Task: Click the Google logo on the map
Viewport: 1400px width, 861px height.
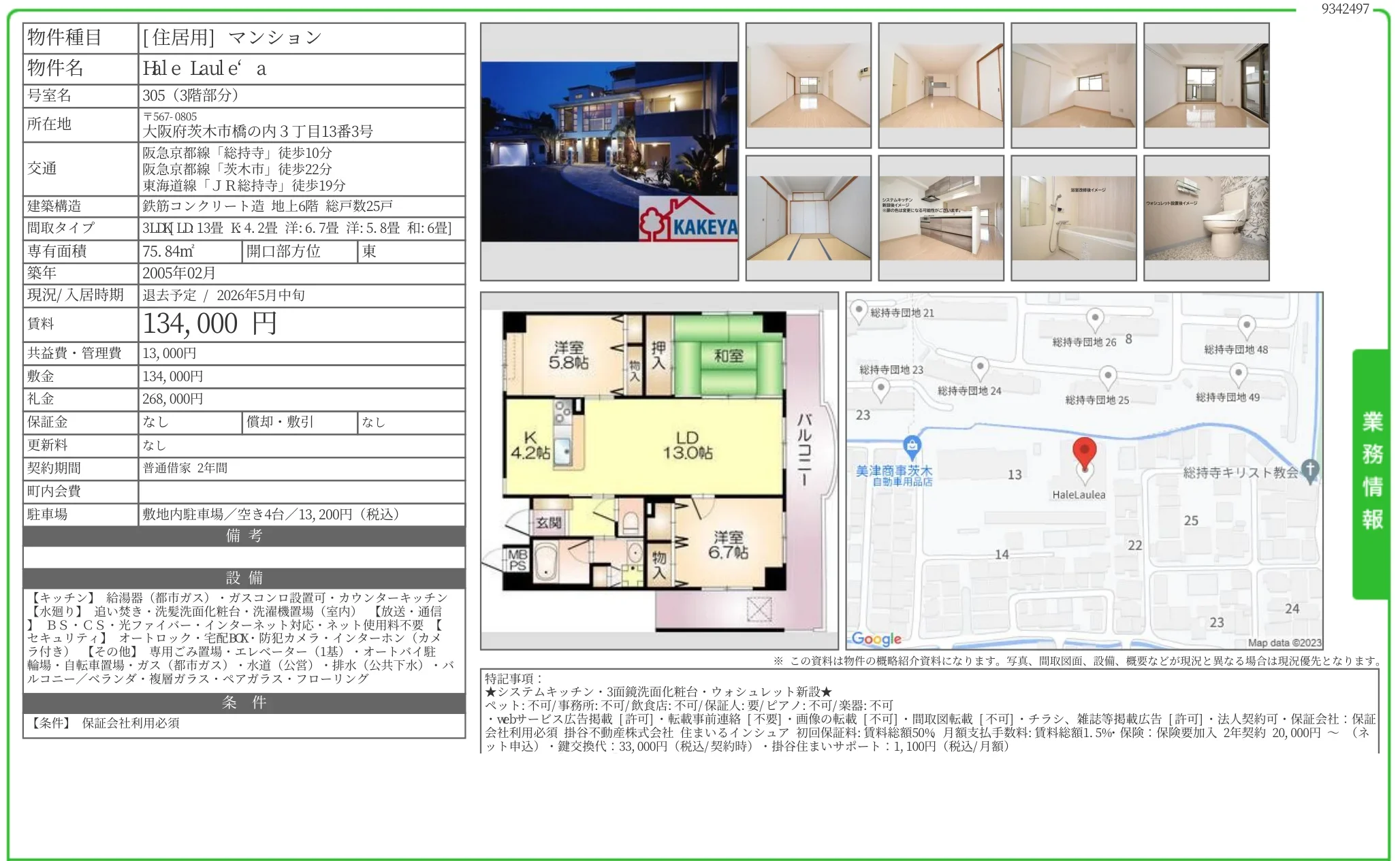Action: click(876, 638)
